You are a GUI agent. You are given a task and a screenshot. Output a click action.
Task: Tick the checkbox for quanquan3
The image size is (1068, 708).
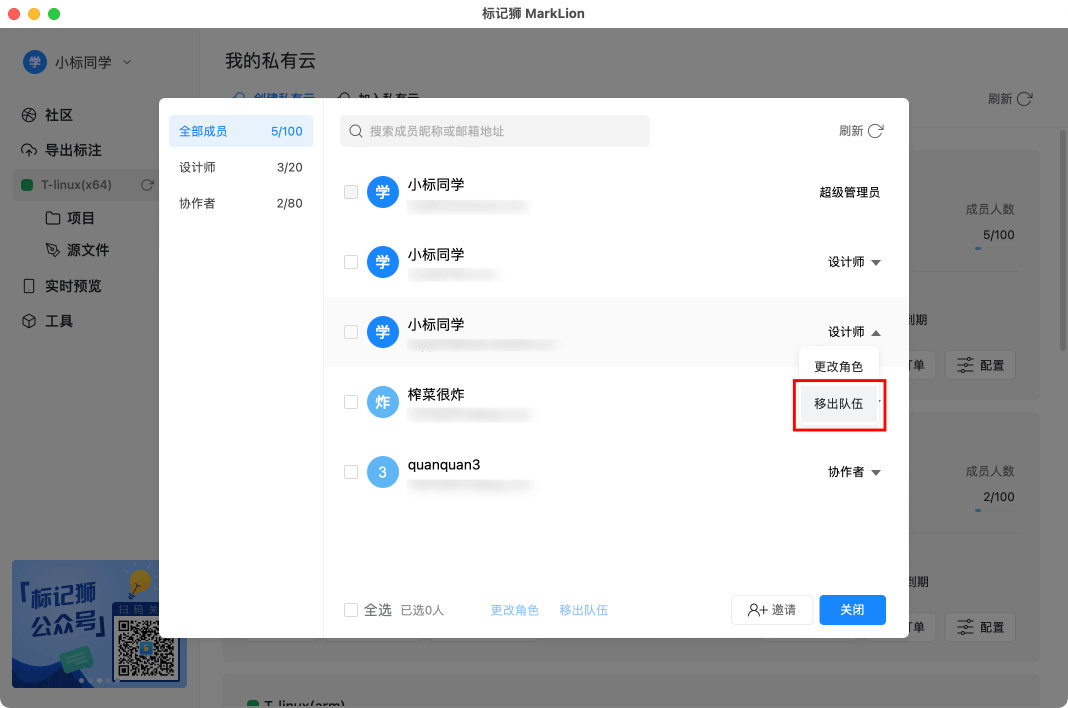(351, 472)
